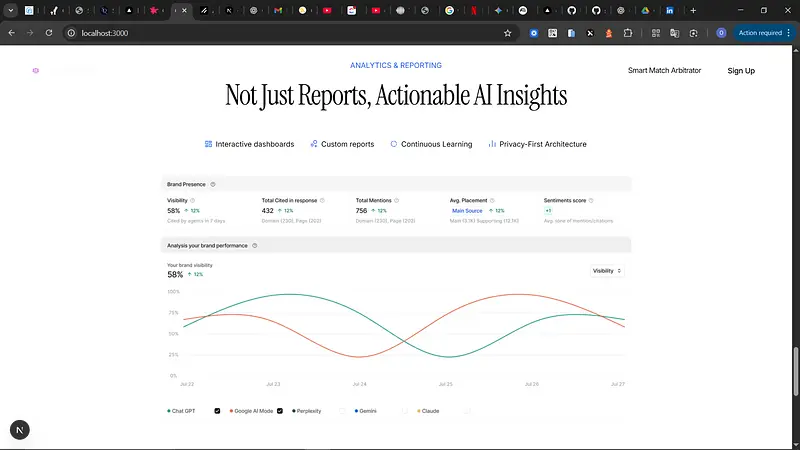
Task: Open the Visibility metric dropdown
Action: tap(607, 271)
